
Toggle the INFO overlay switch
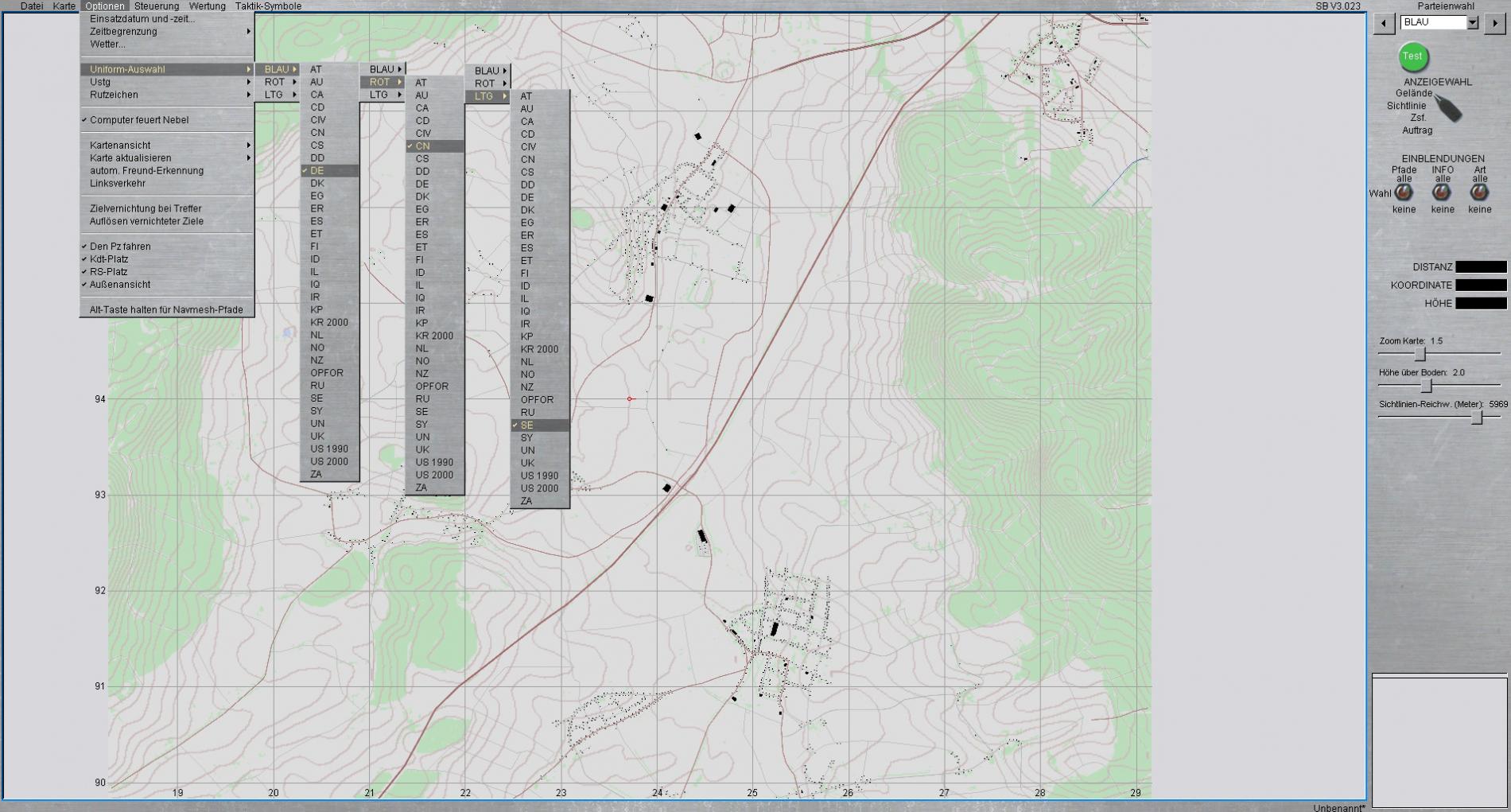pyautogui.click(x=1442, y=192)
